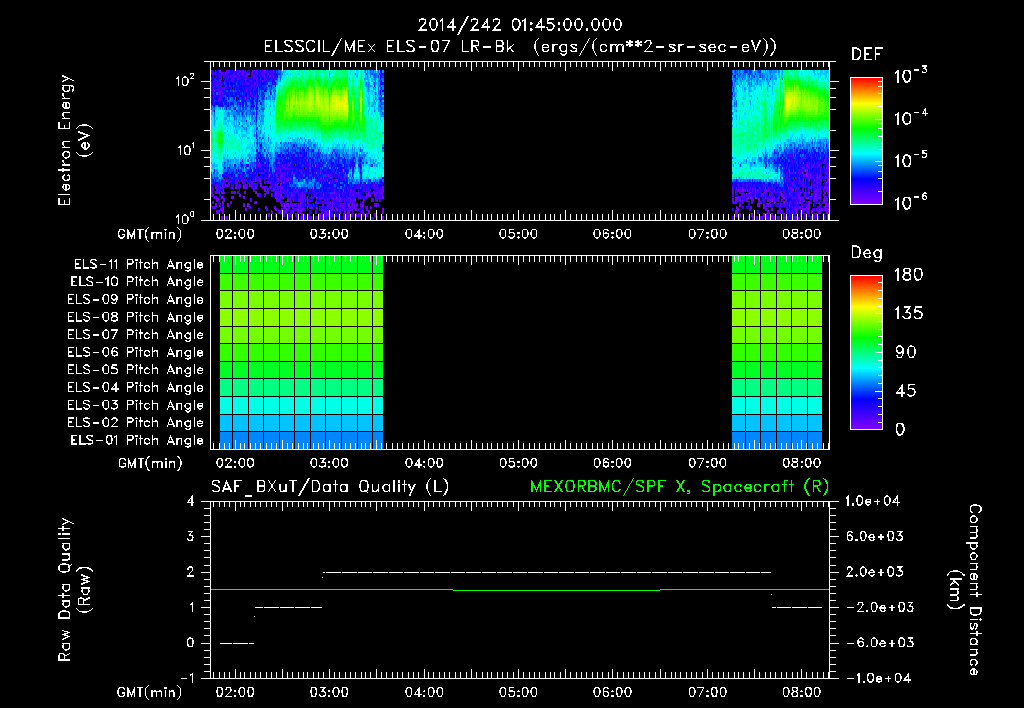Select the ELS-02 Pitch Angle label
This screenshot has height=708, width=1024.
(x=136, y=423)
